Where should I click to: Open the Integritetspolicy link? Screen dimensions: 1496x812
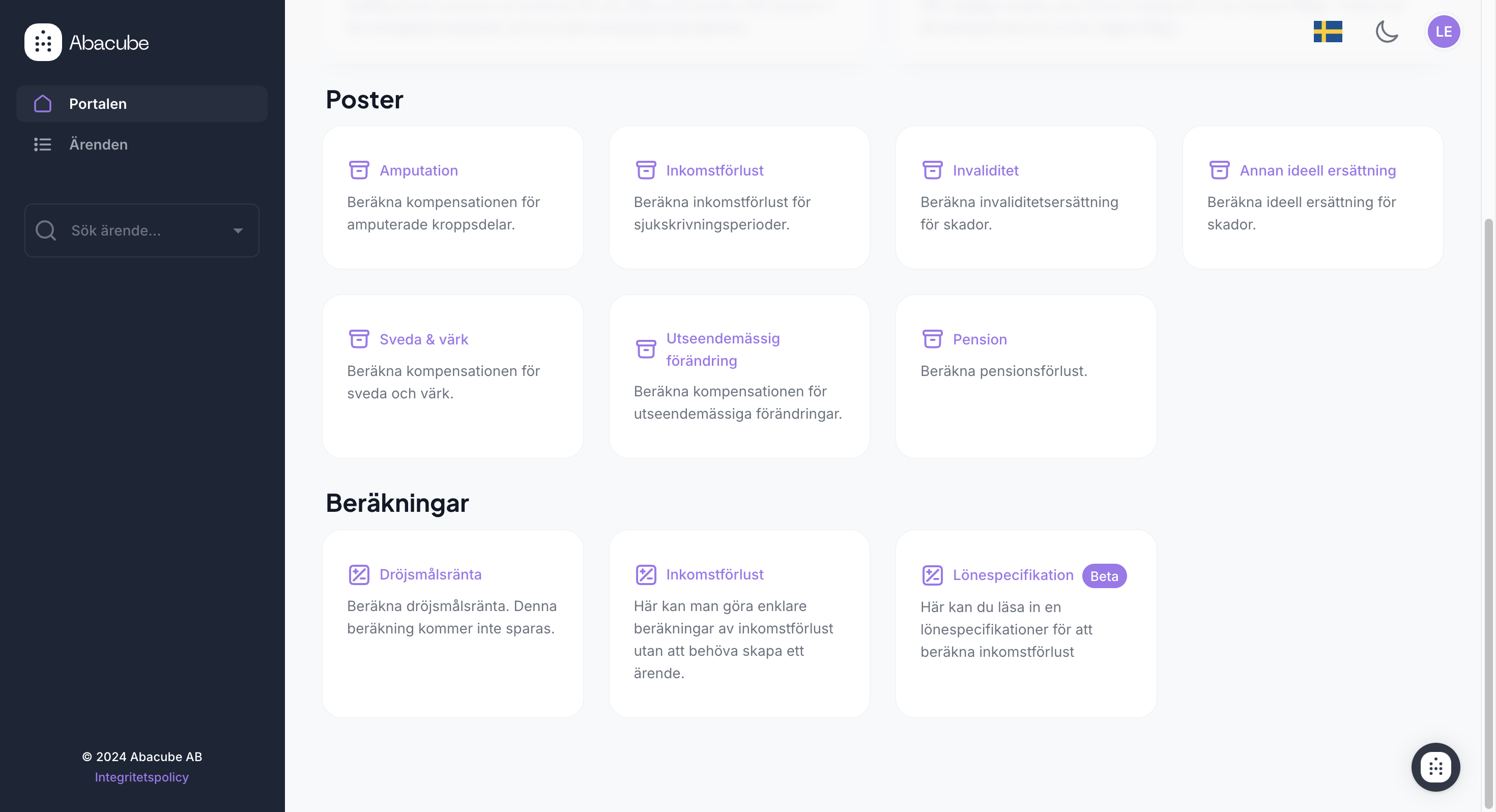tap(141, 777)
